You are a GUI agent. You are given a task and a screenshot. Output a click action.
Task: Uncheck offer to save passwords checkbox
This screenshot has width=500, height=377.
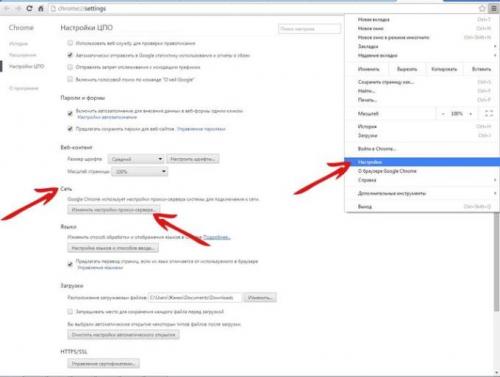pos(70,129)
